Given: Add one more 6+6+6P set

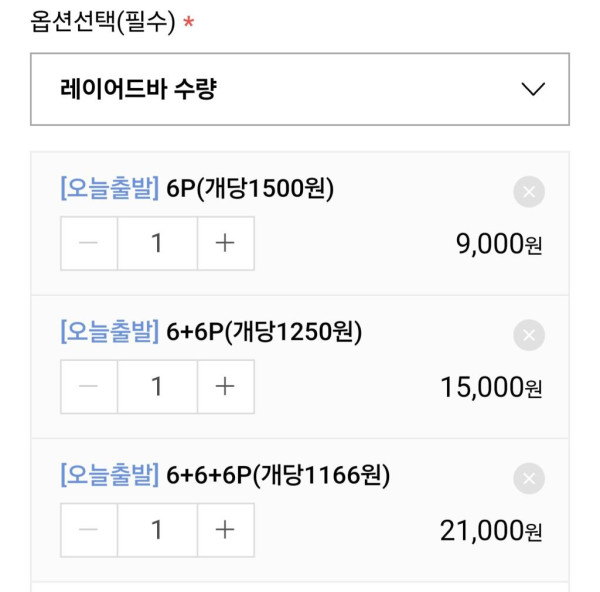Looking at the screenshot, I should [225, 530].
